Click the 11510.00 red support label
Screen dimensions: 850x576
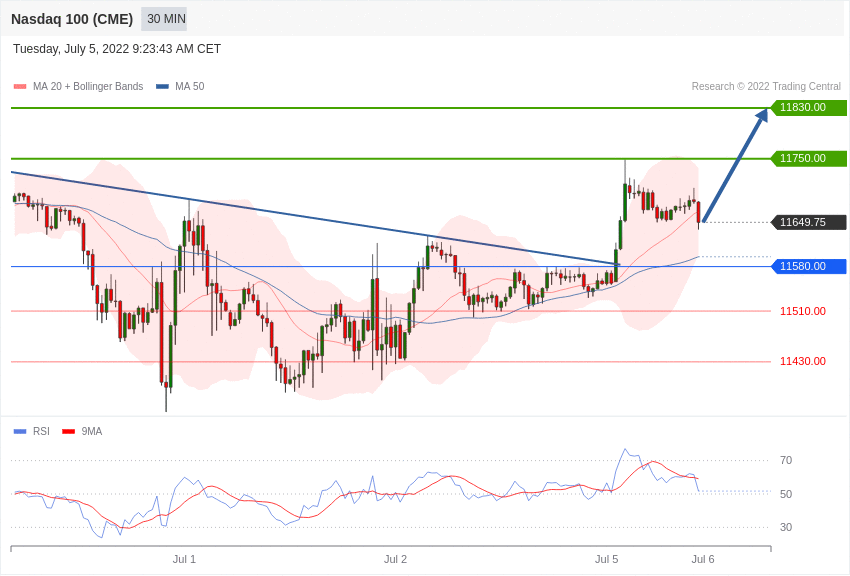[803, 311]
